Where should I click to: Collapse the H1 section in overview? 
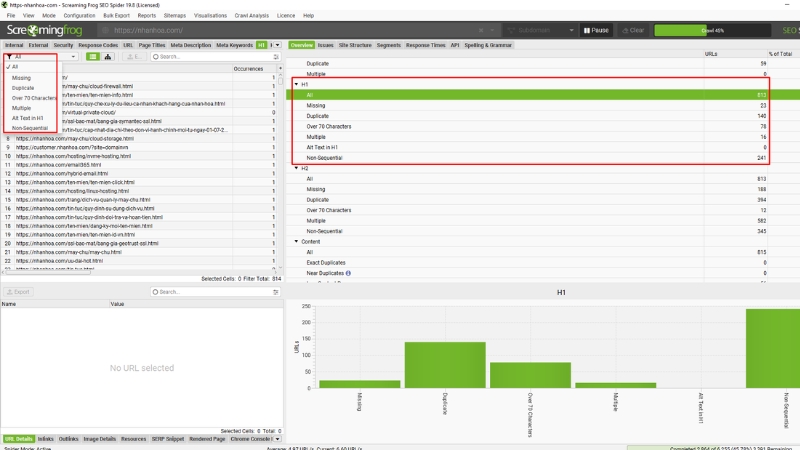click(296, 84)
